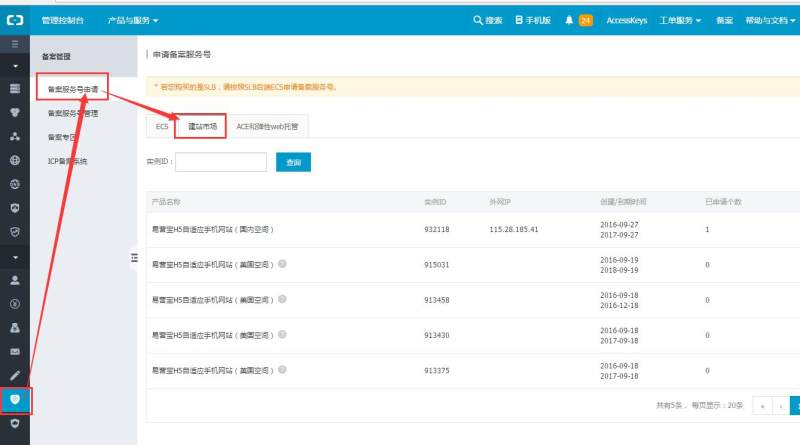Focus the 实例ID input field
This screenshot has width=800, height=445.
[221, 162]
